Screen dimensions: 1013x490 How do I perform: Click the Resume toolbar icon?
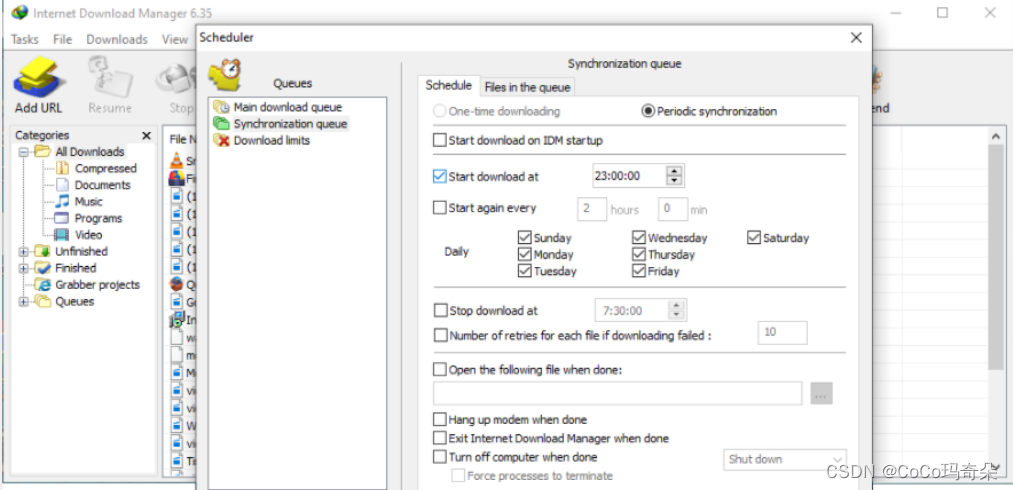pos(110,79)
